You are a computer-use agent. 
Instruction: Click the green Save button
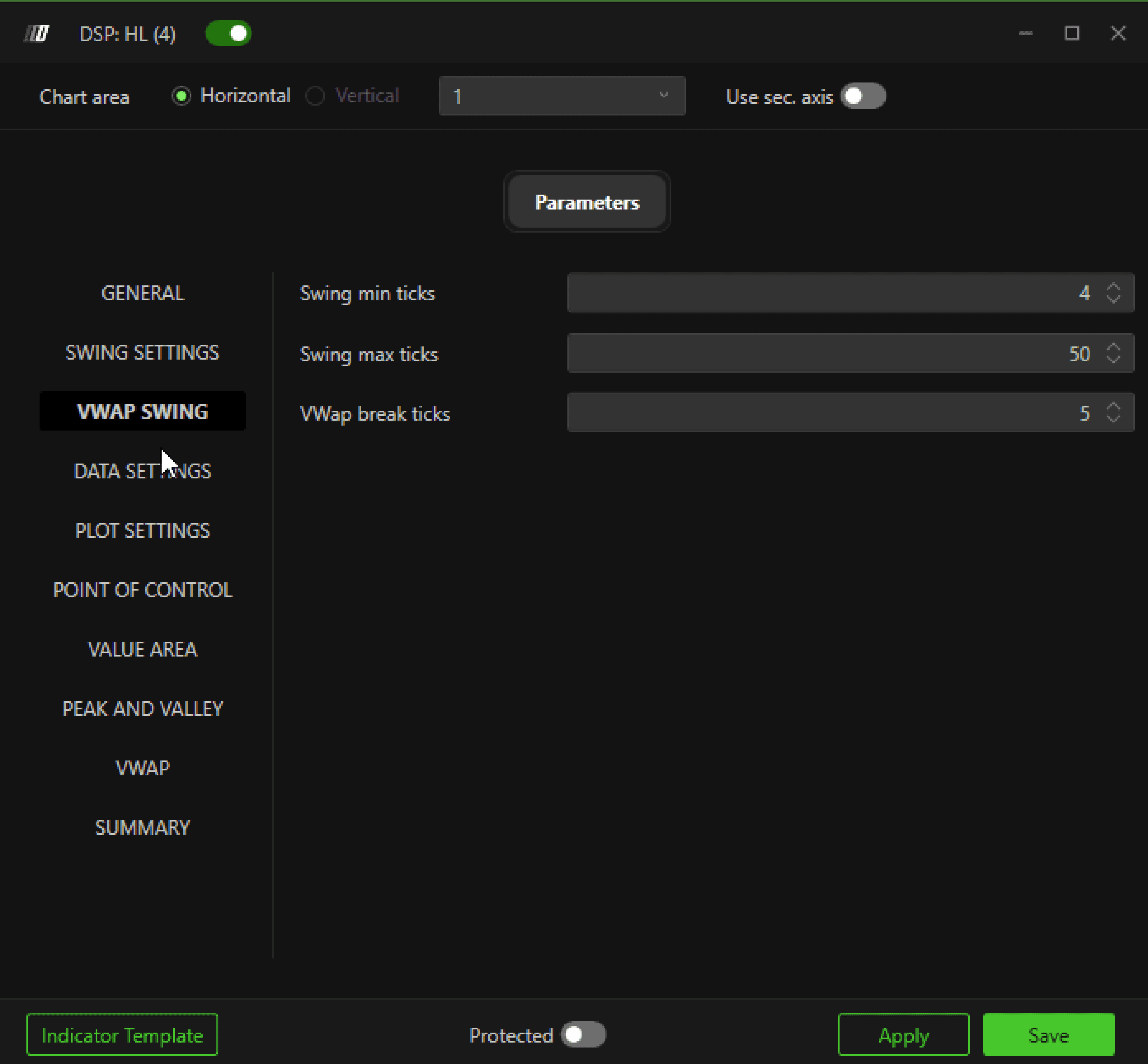(x=1048, y=1035)
